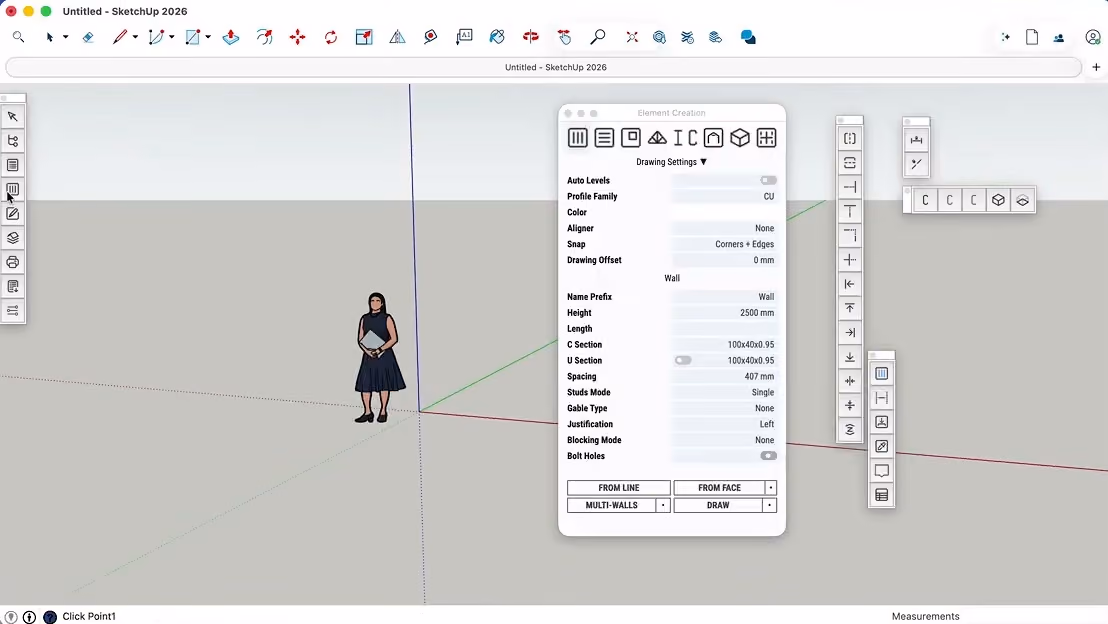Edit the Spacing value 407 mm
The height and width of the screenshot is (624, 1108).
[724, 377]
